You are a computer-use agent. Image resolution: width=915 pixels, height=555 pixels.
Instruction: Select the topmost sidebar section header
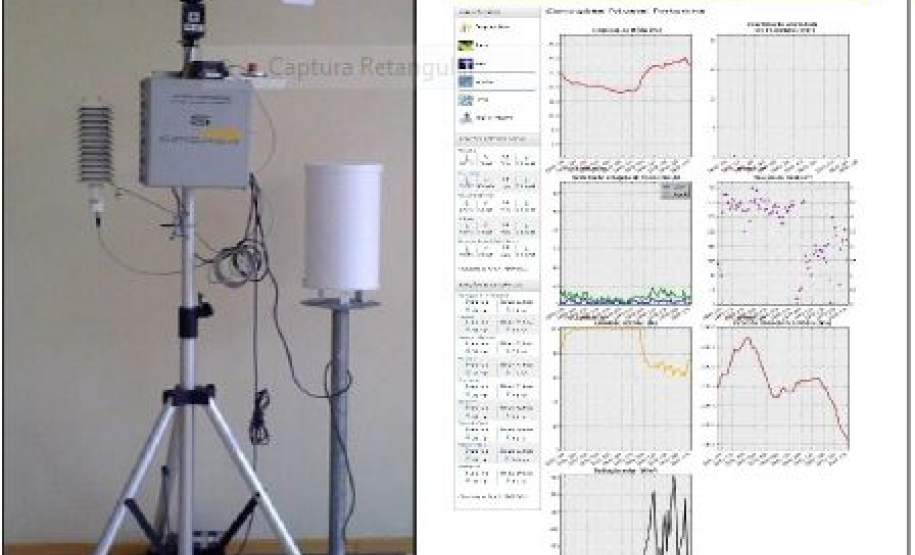click(497, 10)
